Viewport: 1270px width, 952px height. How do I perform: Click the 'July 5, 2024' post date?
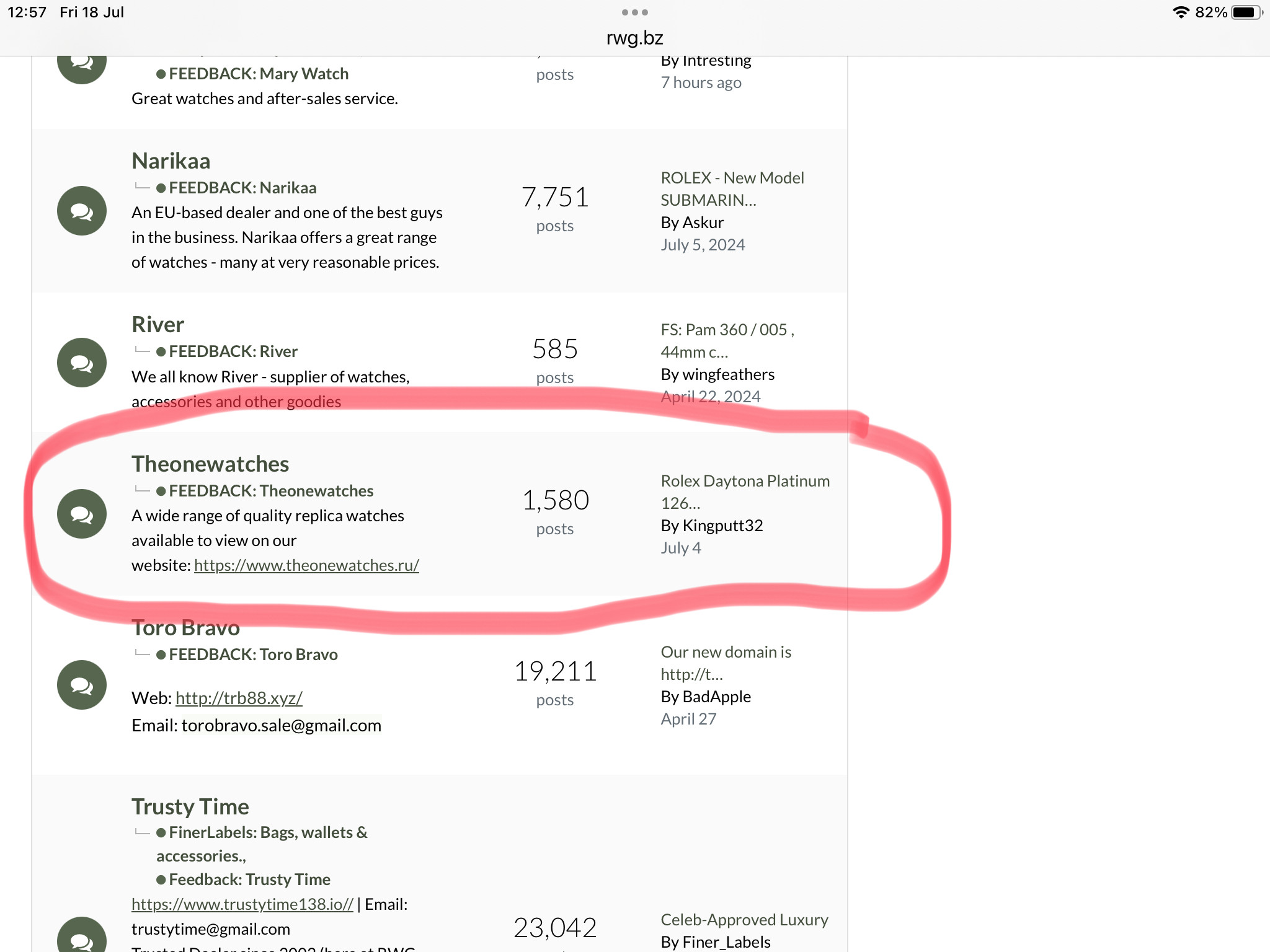coord(703,245)
